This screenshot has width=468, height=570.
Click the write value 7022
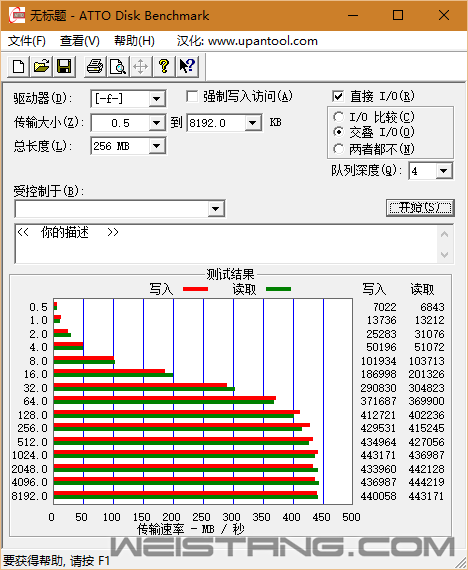384,307
